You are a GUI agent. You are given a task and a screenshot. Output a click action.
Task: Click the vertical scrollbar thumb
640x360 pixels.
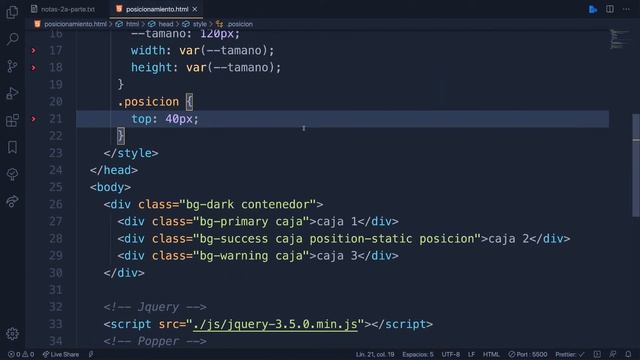[636, 165]
